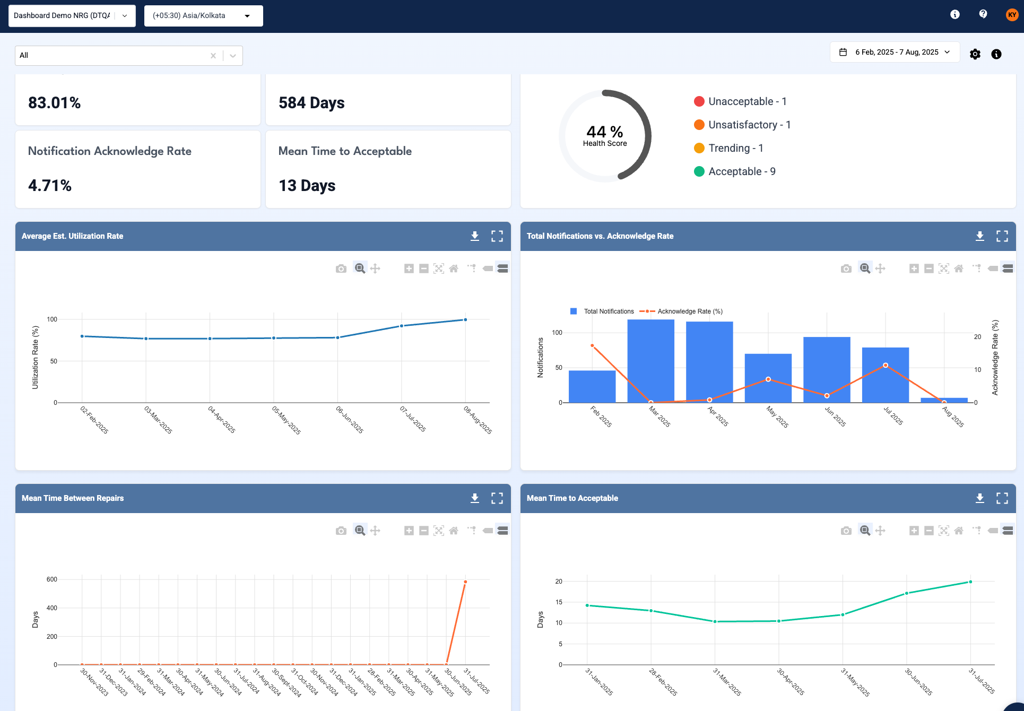
Task: Hide the Total Notifications series via its legend entry
Action: click(x=602, y=311)
